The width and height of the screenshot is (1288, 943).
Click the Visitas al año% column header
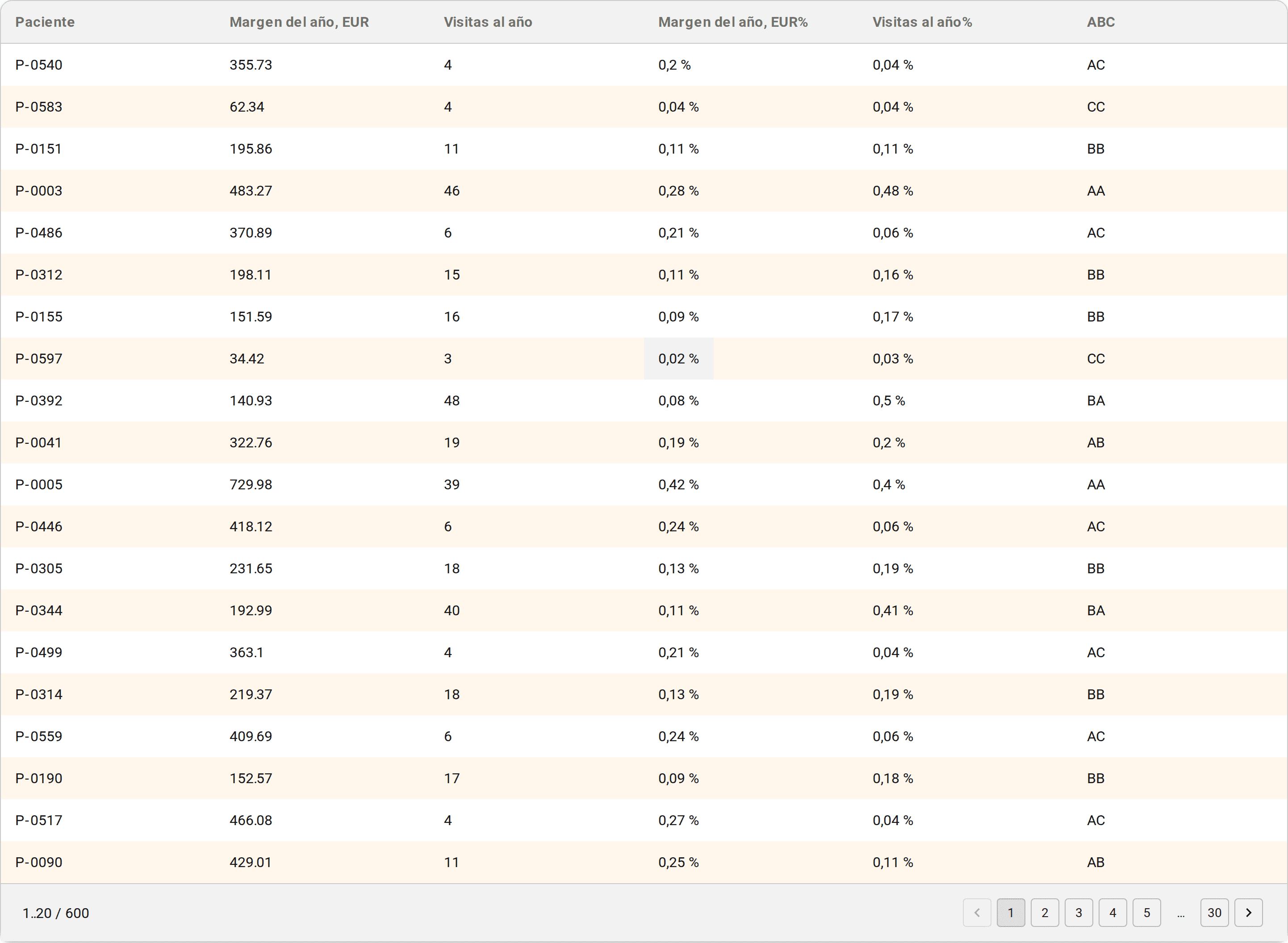tap(922, 22)
